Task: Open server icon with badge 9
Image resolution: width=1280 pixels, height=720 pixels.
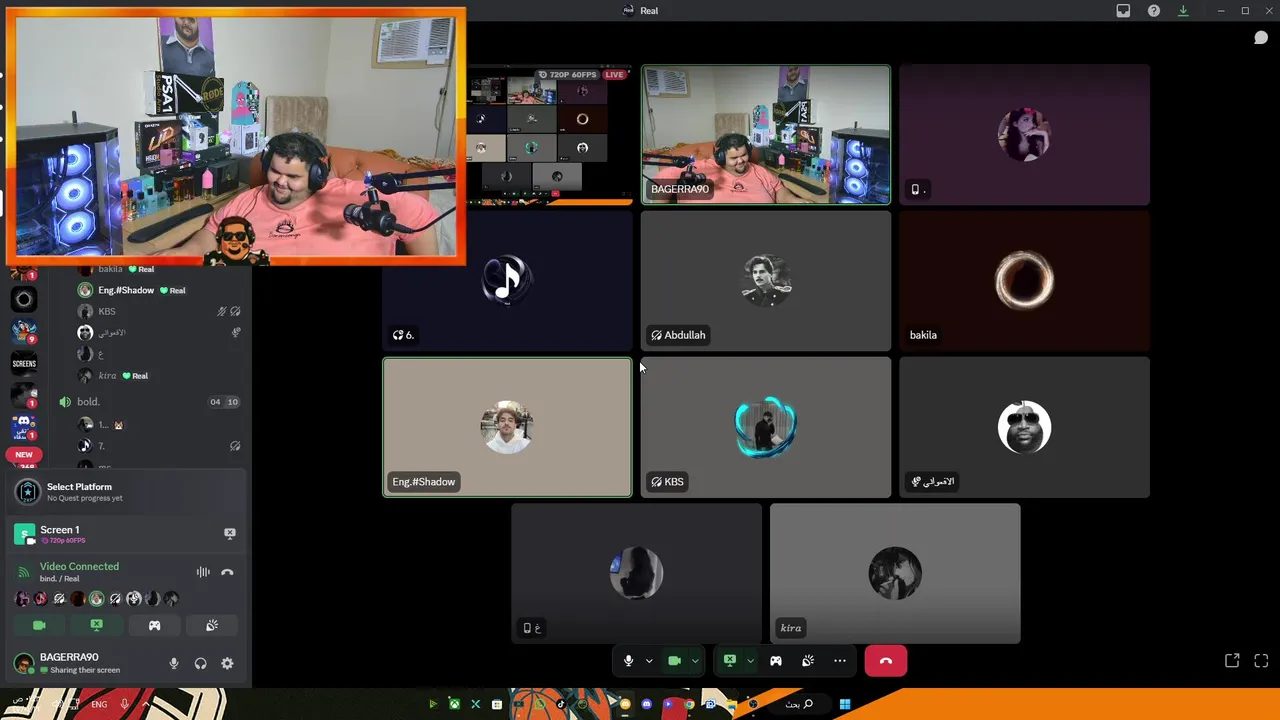Action: 24,331
